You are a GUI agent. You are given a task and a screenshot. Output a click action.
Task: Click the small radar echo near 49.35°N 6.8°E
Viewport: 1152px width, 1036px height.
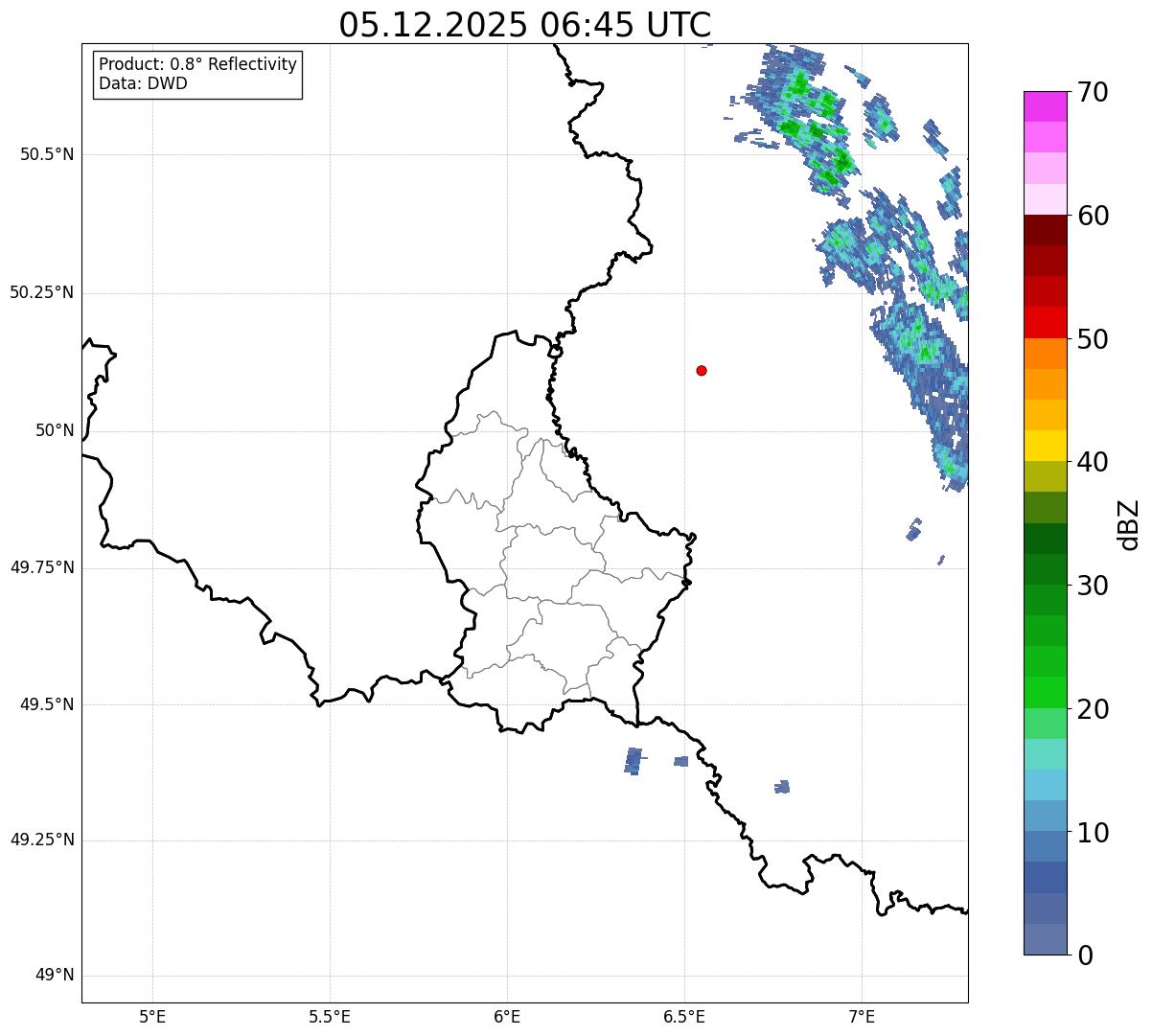coord(782,787)
